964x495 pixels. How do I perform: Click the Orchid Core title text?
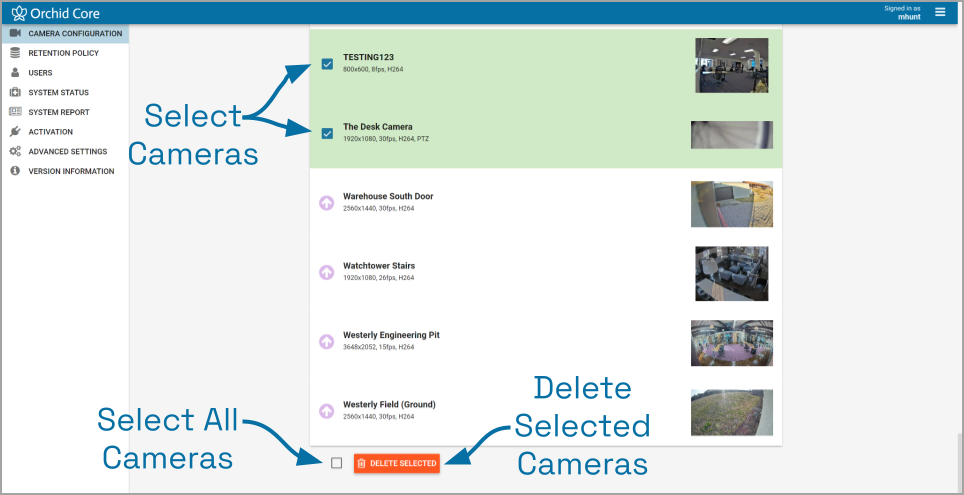click(65, 13)
